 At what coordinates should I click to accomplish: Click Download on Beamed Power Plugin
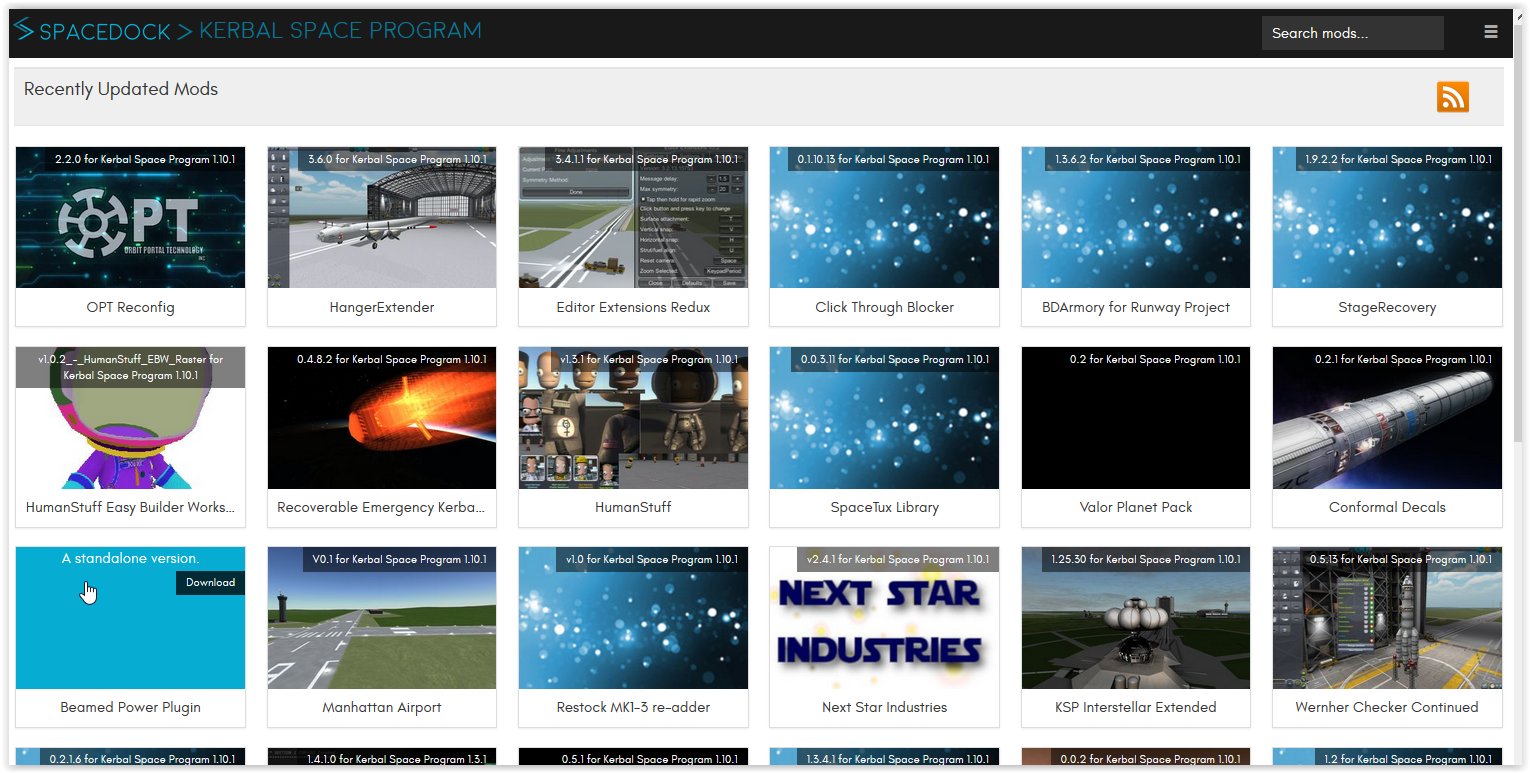pos(210,582)
